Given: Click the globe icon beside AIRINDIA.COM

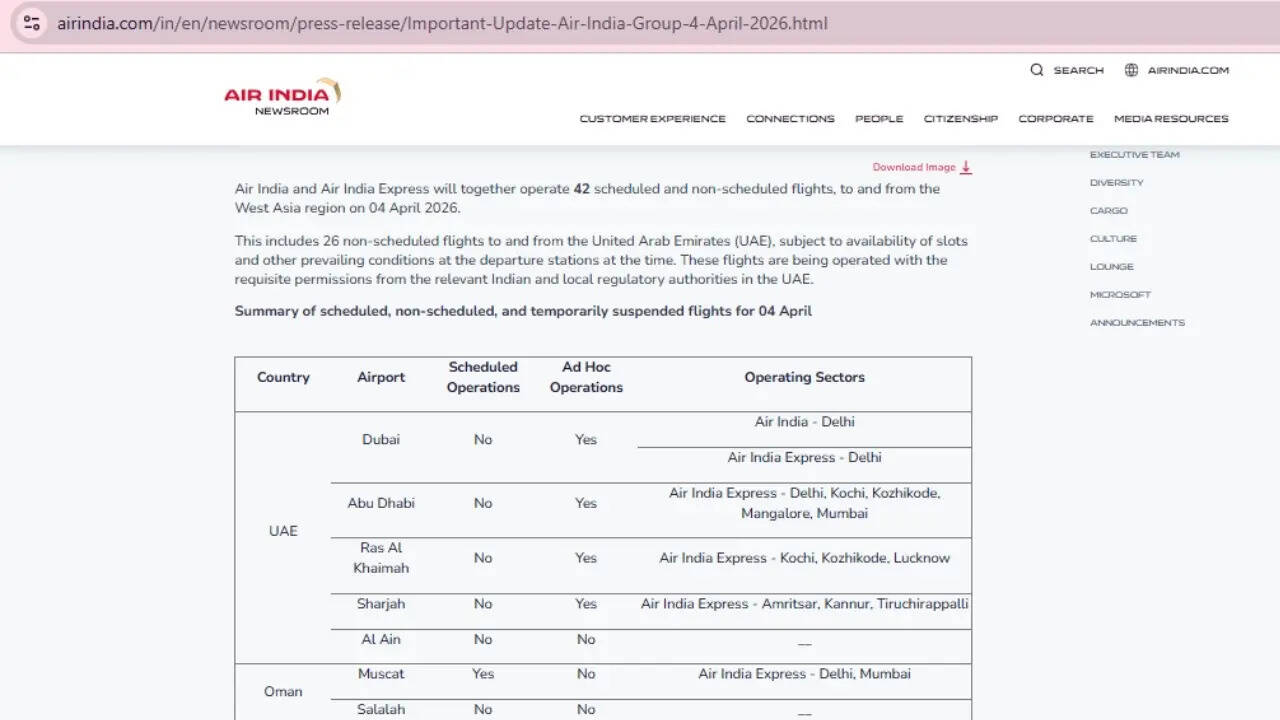Looking at the screenshot, I should pyautogui.click(x=1131, y=70).
